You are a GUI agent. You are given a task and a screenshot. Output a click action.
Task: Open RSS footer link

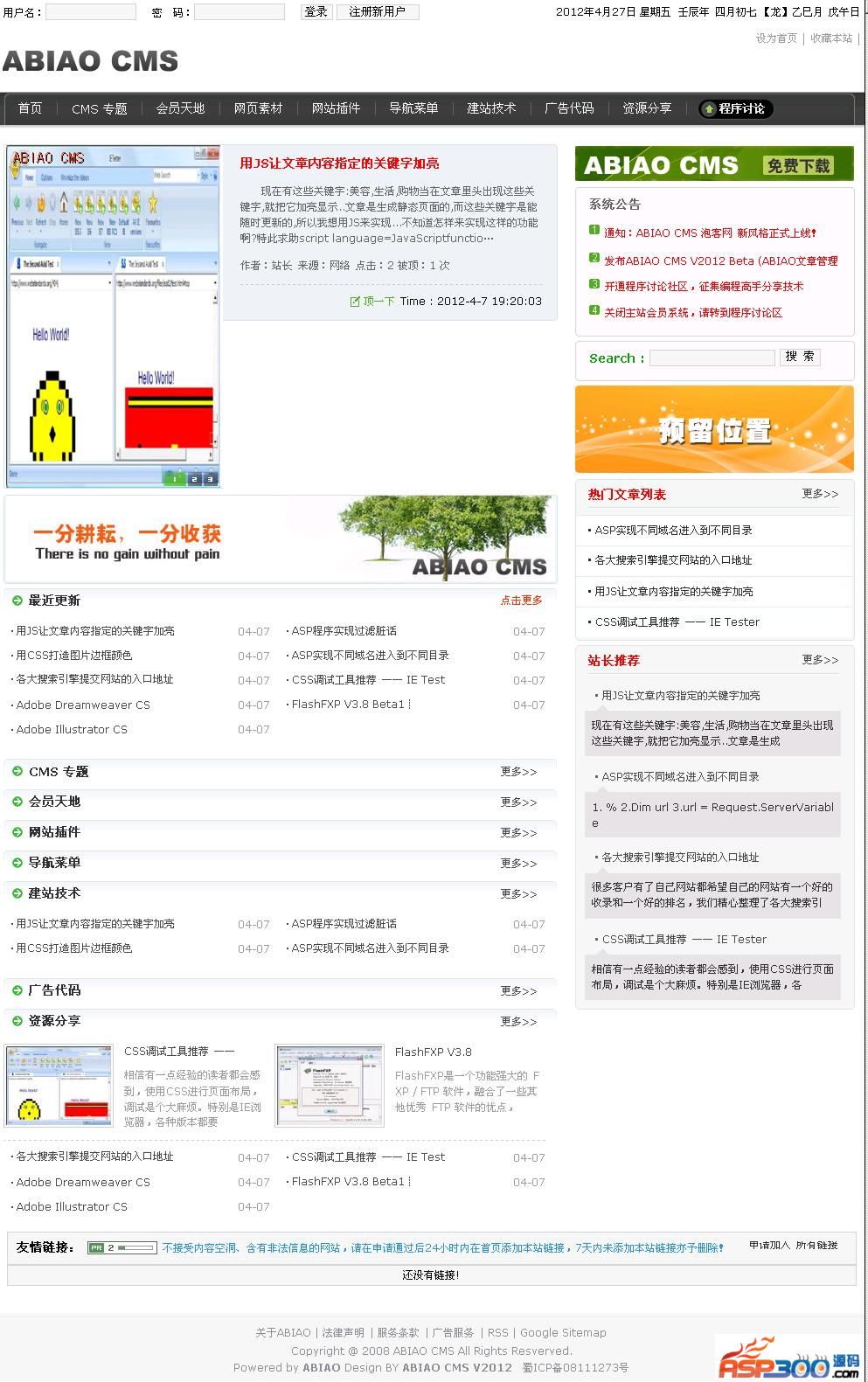[498, 1333]
